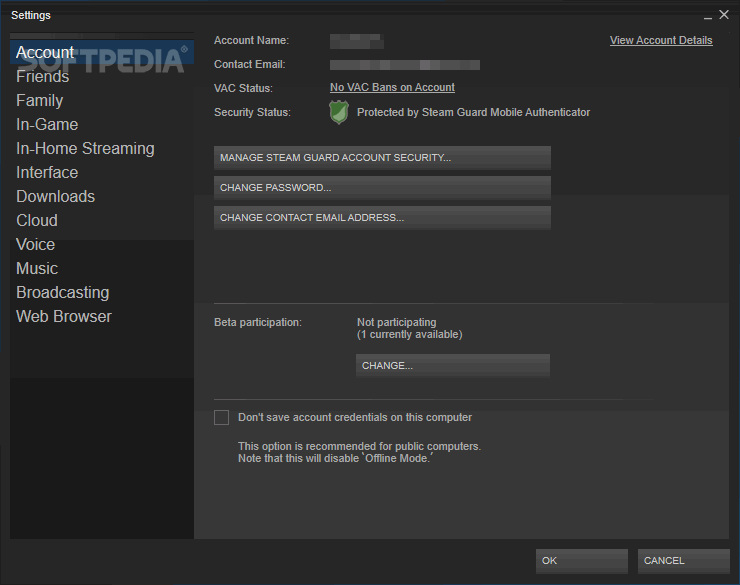Open View Account Details link
Viewport: 740px width, 585px height.
(x=661, y=41)
